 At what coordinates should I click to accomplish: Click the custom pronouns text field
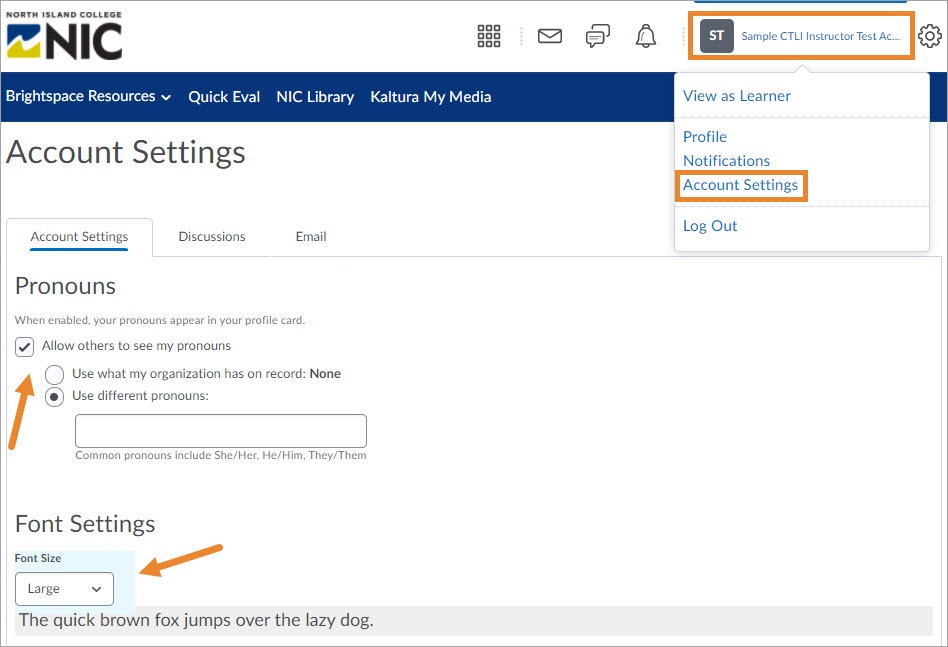(221, 431)
